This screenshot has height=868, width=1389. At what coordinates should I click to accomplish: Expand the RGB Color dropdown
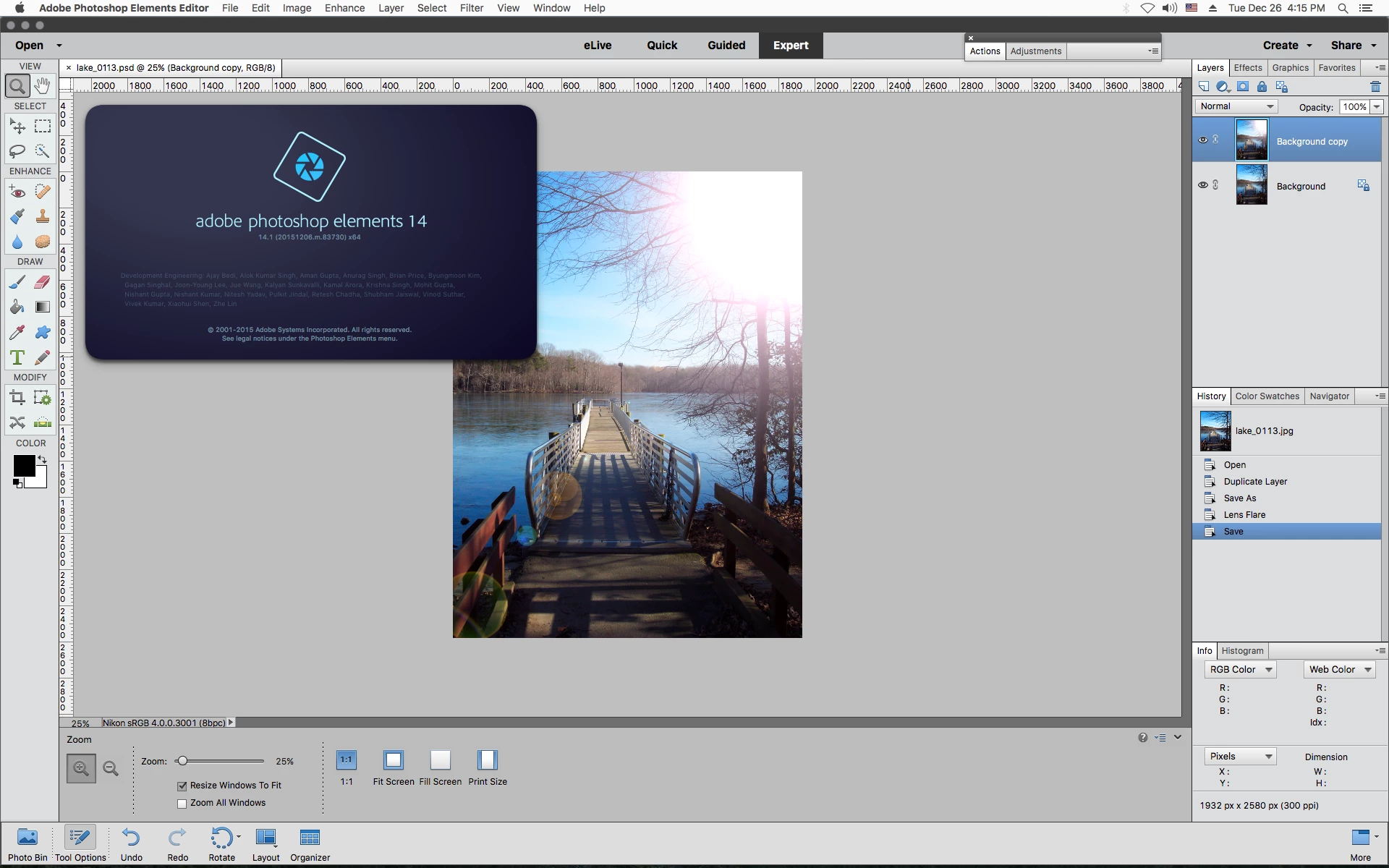[1241, 670]
